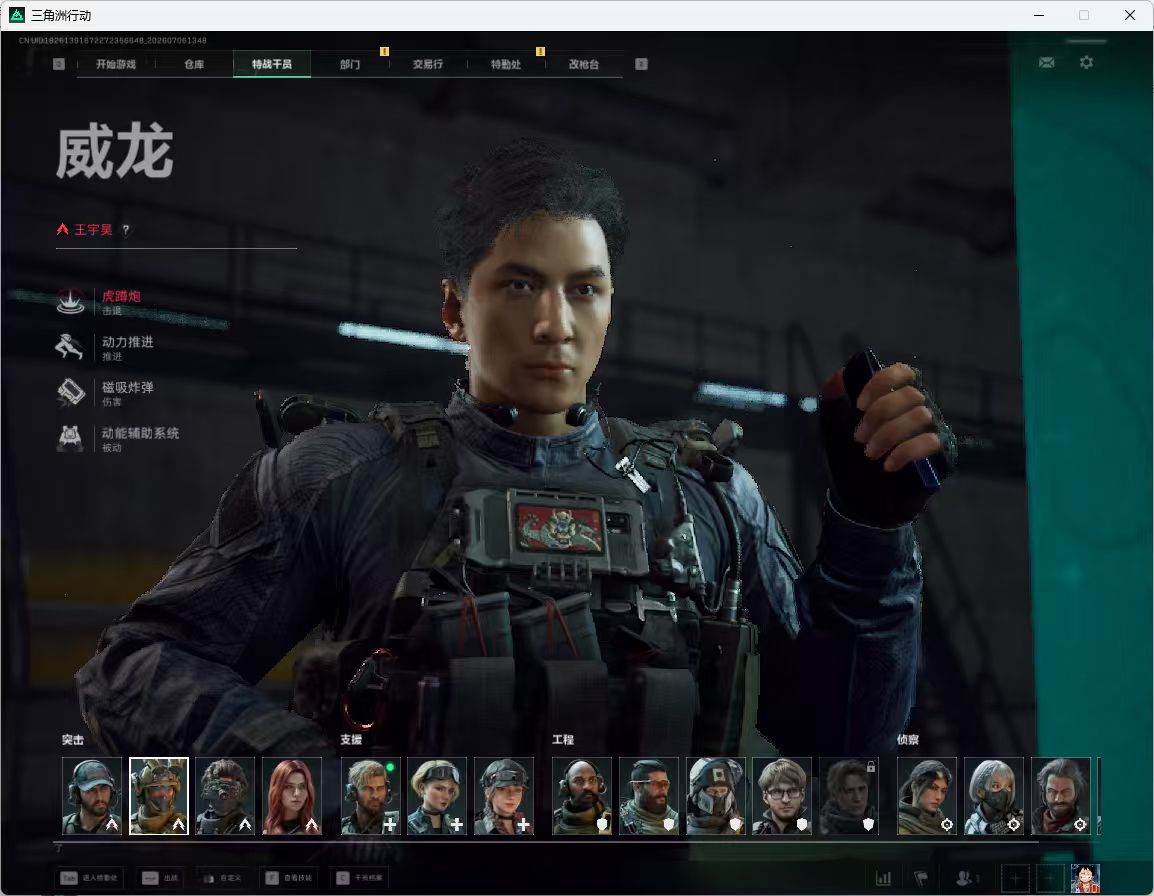Select the 磁吸炸弹 skill icon
The width and height of the screenshot is (1154, 896).
pos(71,392)
